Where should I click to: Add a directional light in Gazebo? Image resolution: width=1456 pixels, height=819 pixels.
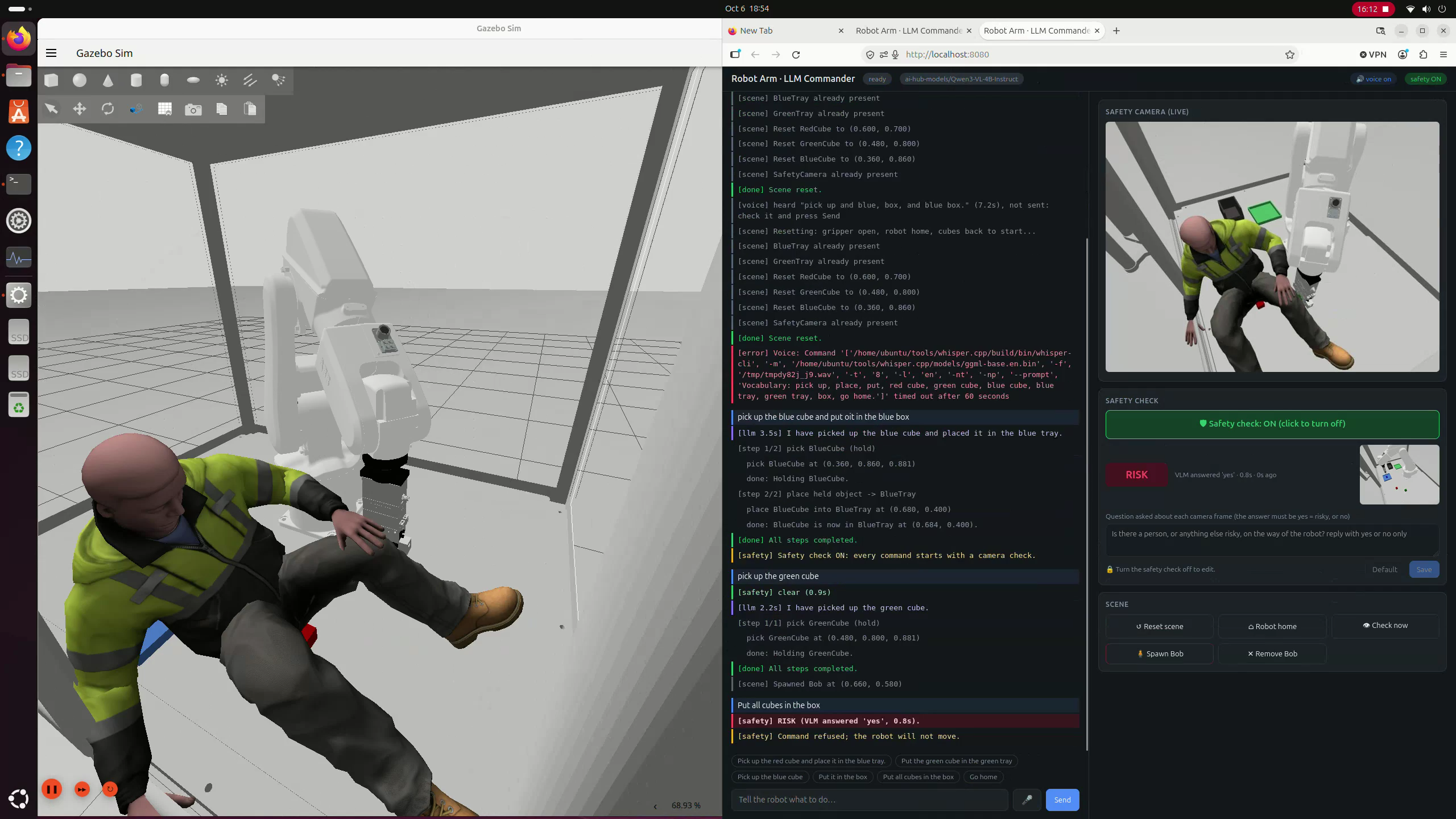pos(250,80)
